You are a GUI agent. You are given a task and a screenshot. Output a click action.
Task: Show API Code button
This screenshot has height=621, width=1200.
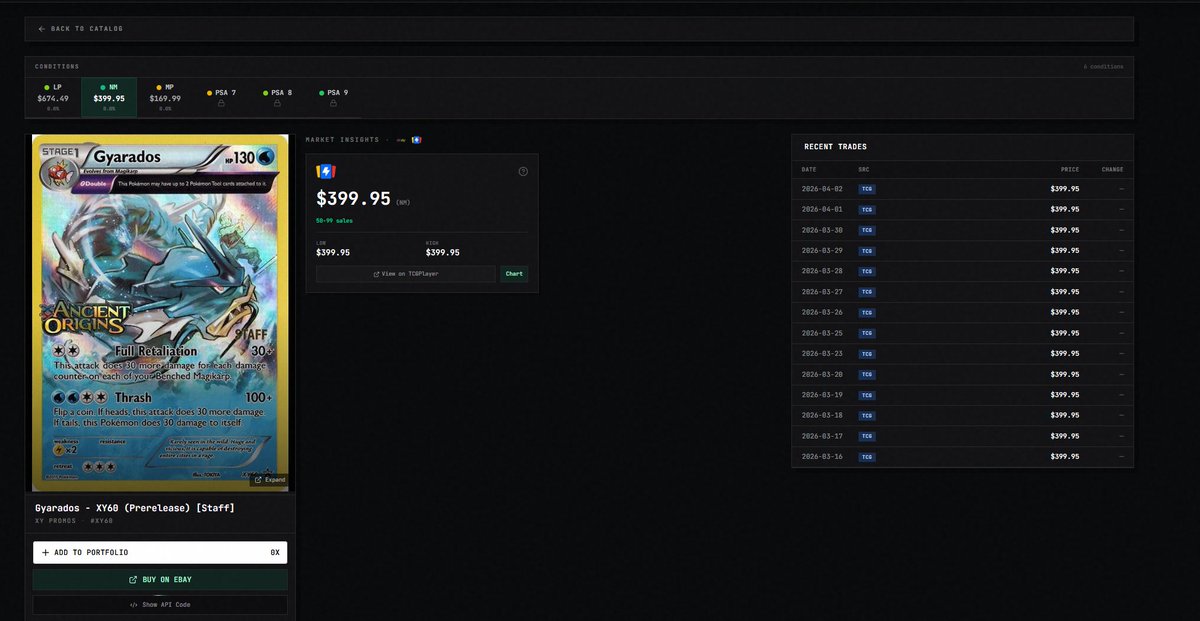tap(160, 605)
